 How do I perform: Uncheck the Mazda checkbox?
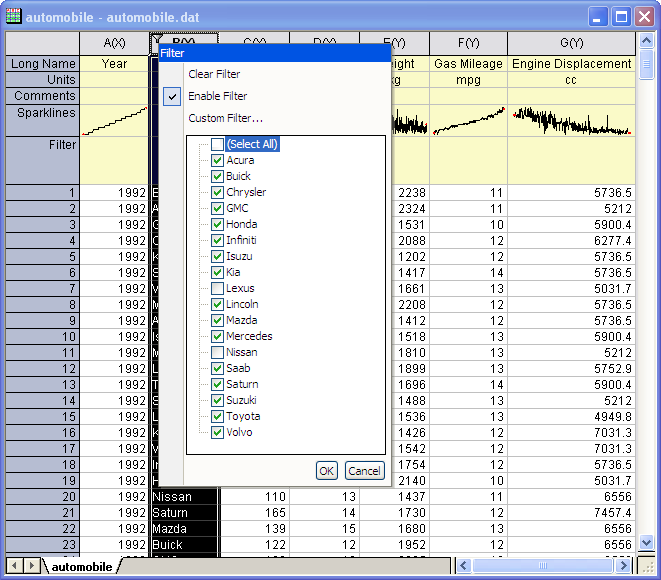coord(217,320)
